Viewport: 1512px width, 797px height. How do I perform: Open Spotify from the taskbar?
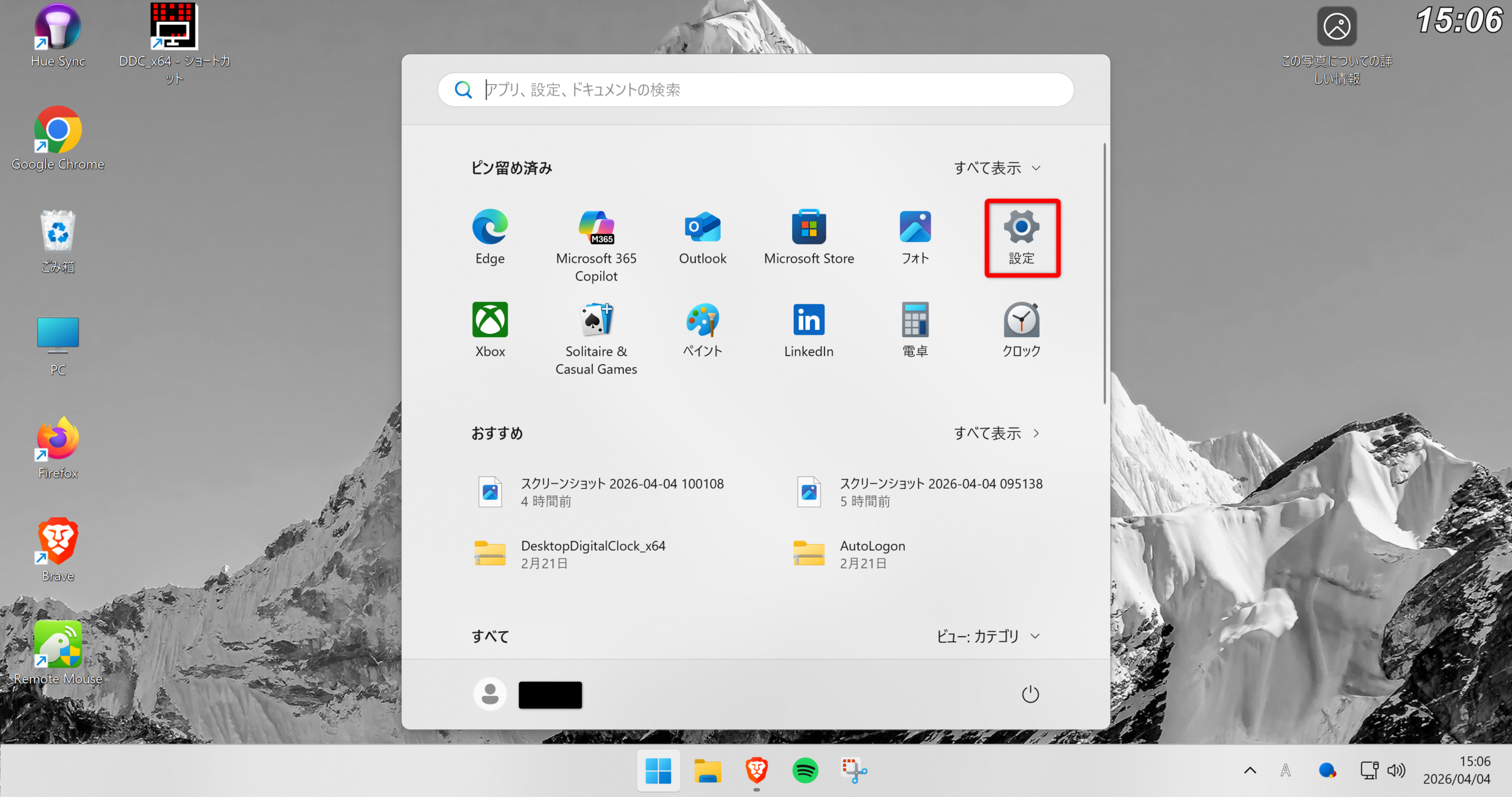coord(805,770)
